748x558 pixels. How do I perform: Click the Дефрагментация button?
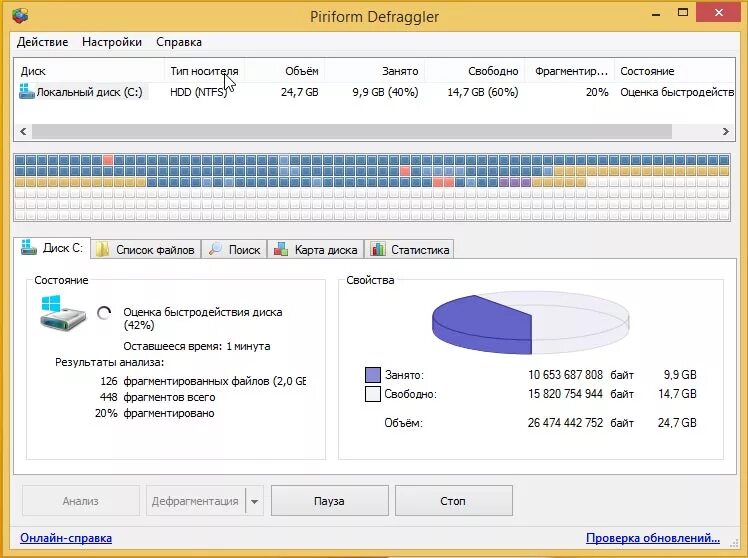[196, 501]
